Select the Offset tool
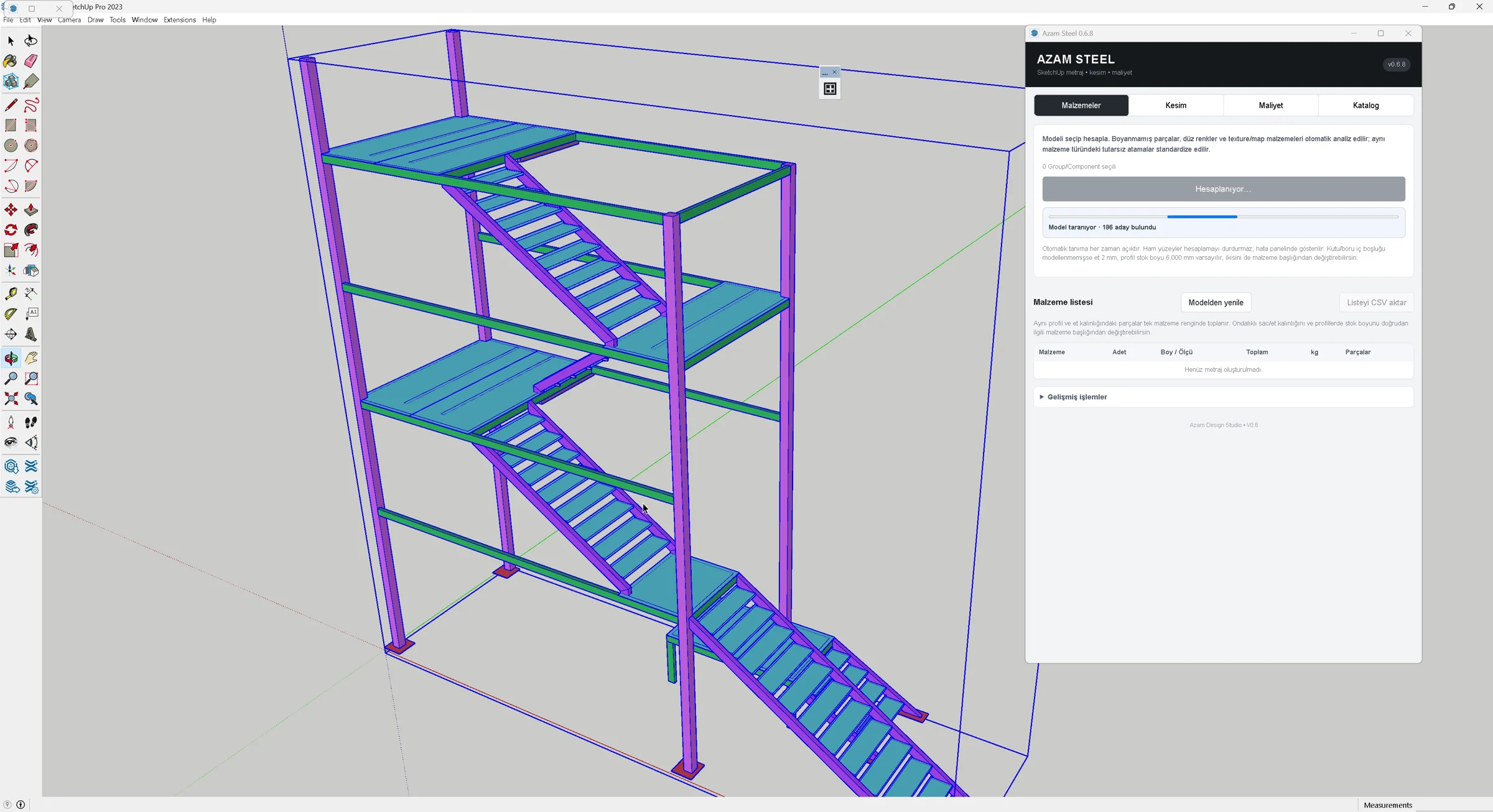This screenshot has width=1493, height=812. [31, 250]
